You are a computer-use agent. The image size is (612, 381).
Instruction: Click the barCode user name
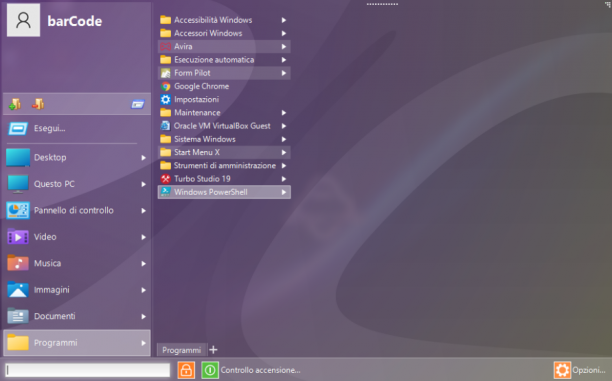[75, 21]
